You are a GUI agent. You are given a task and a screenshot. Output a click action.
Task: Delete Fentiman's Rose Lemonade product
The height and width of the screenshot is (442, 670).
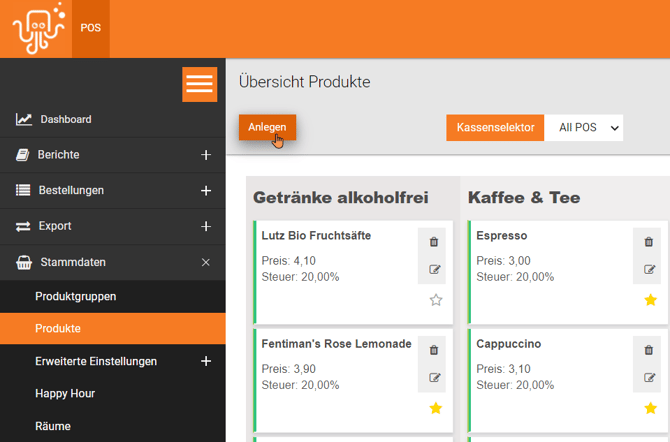point(433,350)
